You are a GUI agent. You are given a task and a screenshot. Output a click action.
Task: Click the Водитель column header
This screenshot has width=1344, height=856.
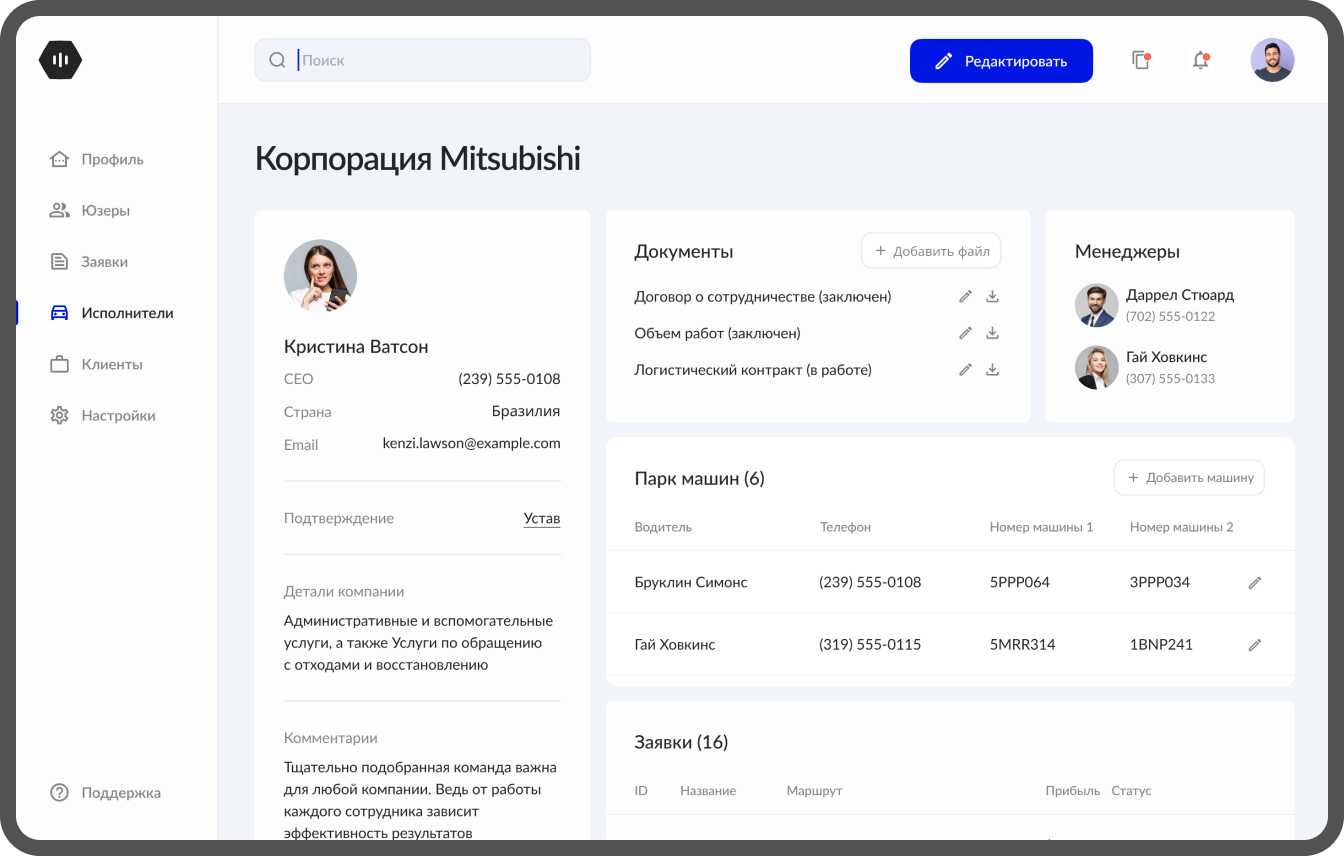coord(663,527)
